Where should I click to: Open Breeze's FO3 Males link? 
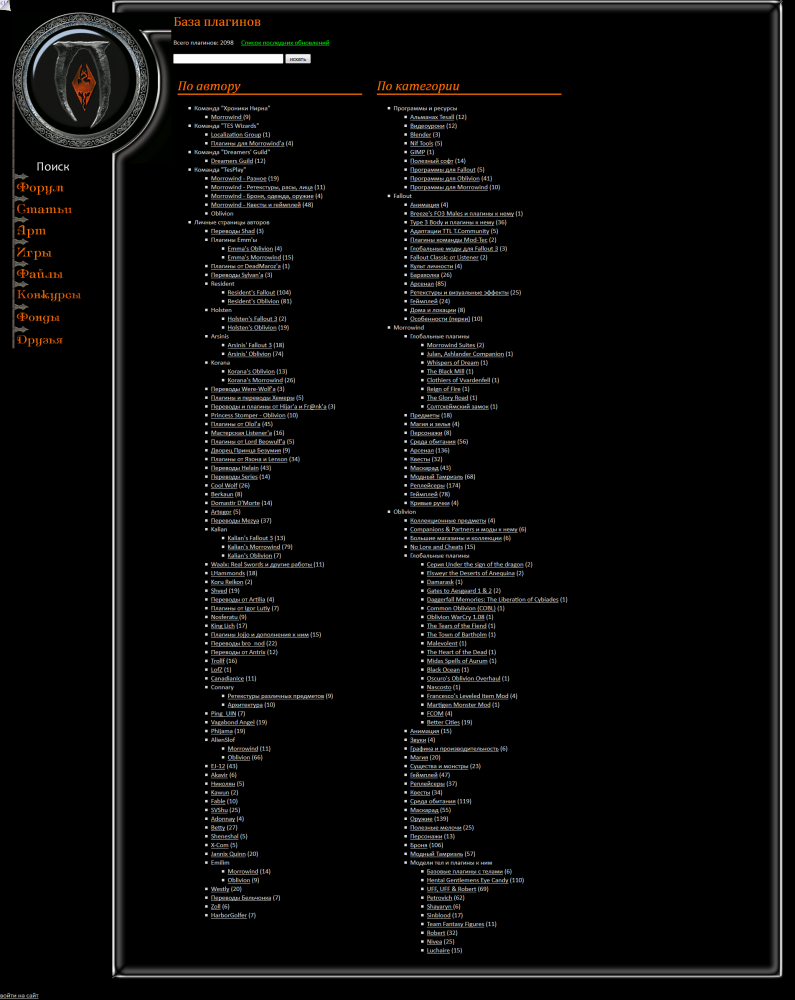[462, 214]
